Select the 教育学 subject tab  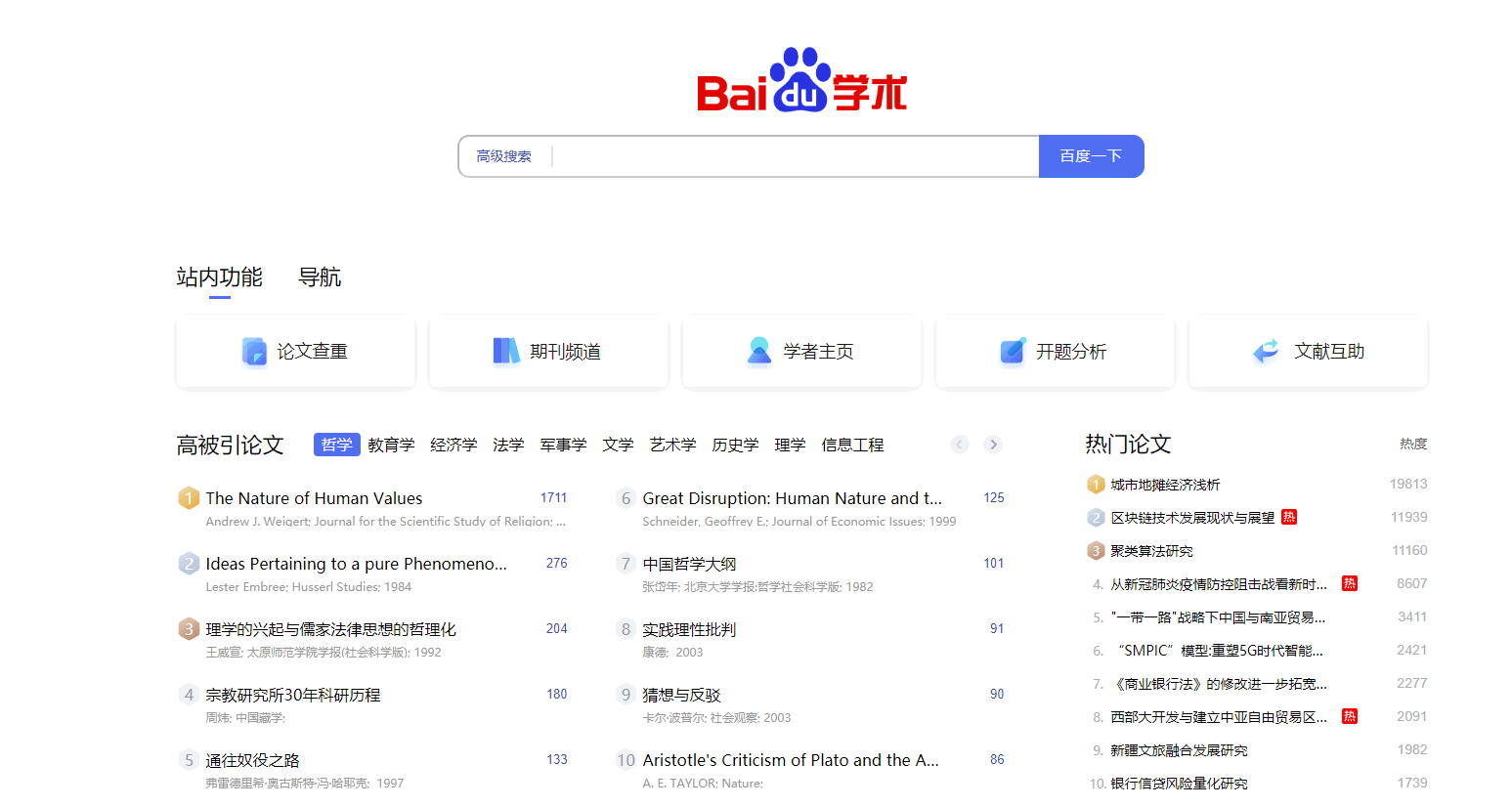391,445
